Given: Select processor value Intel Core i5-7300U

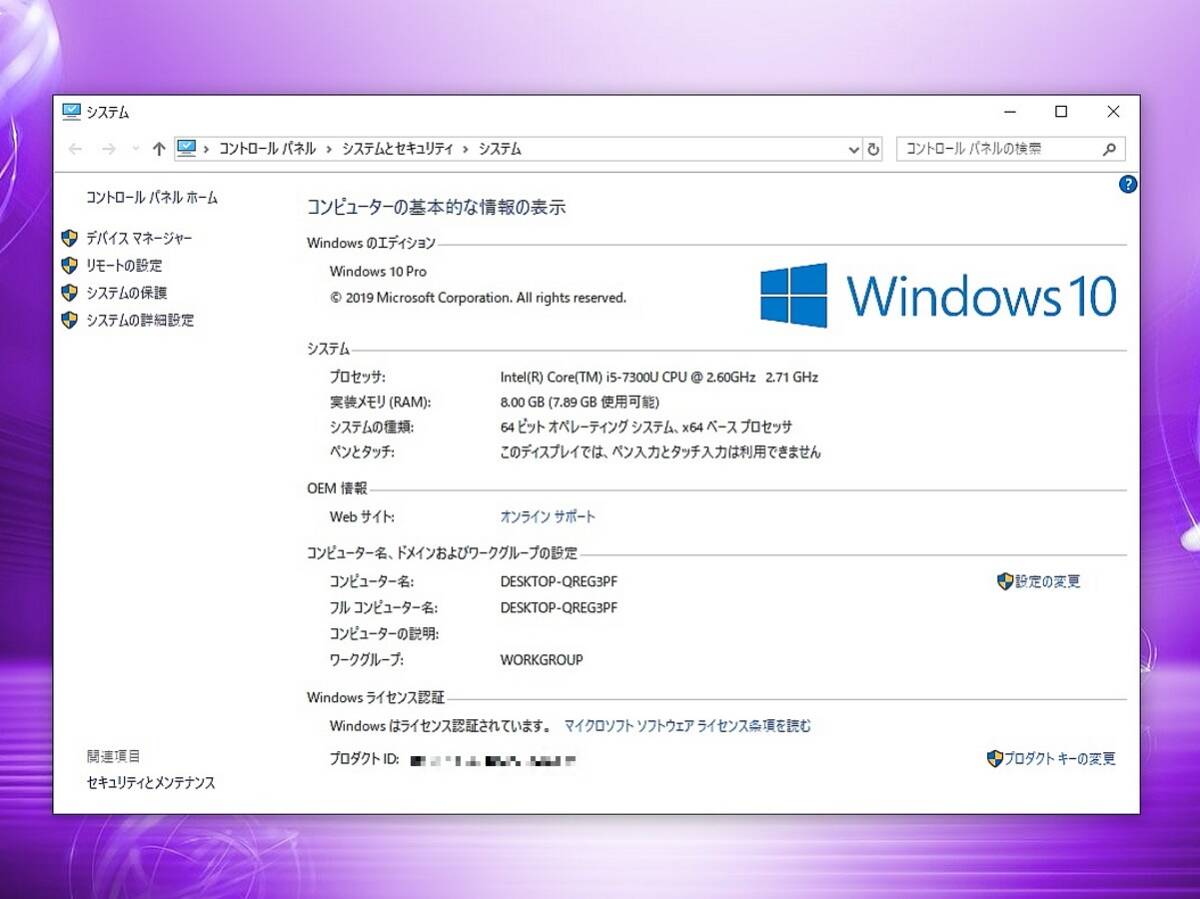Looking at the screenshot, I should pos(659,377).
